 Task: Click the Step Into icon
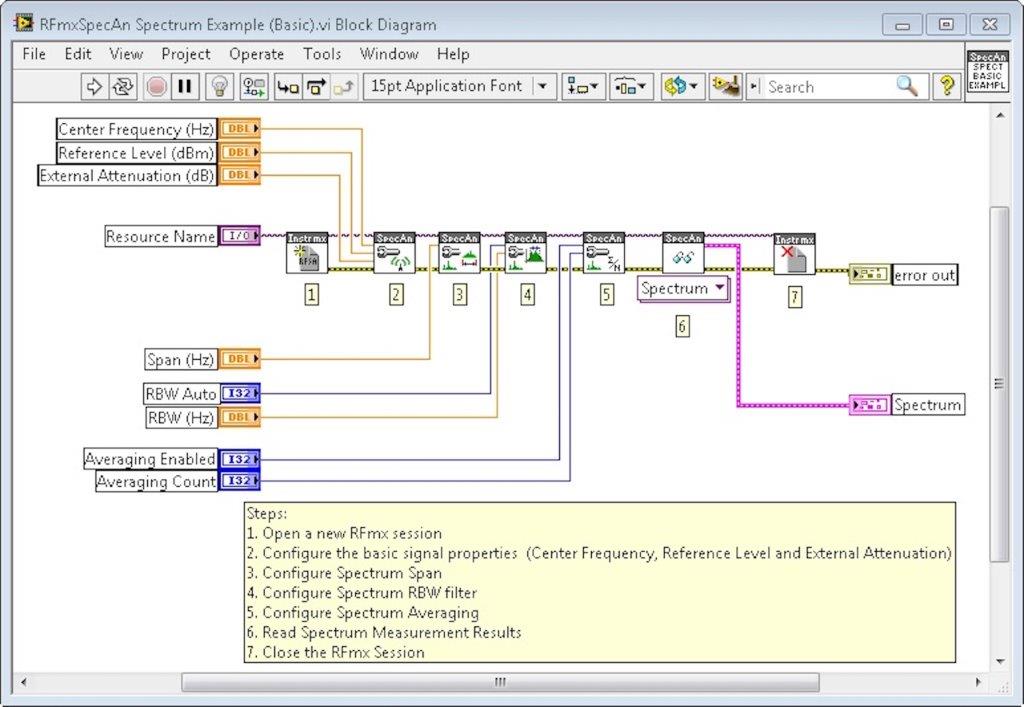(x=288, y=87)
